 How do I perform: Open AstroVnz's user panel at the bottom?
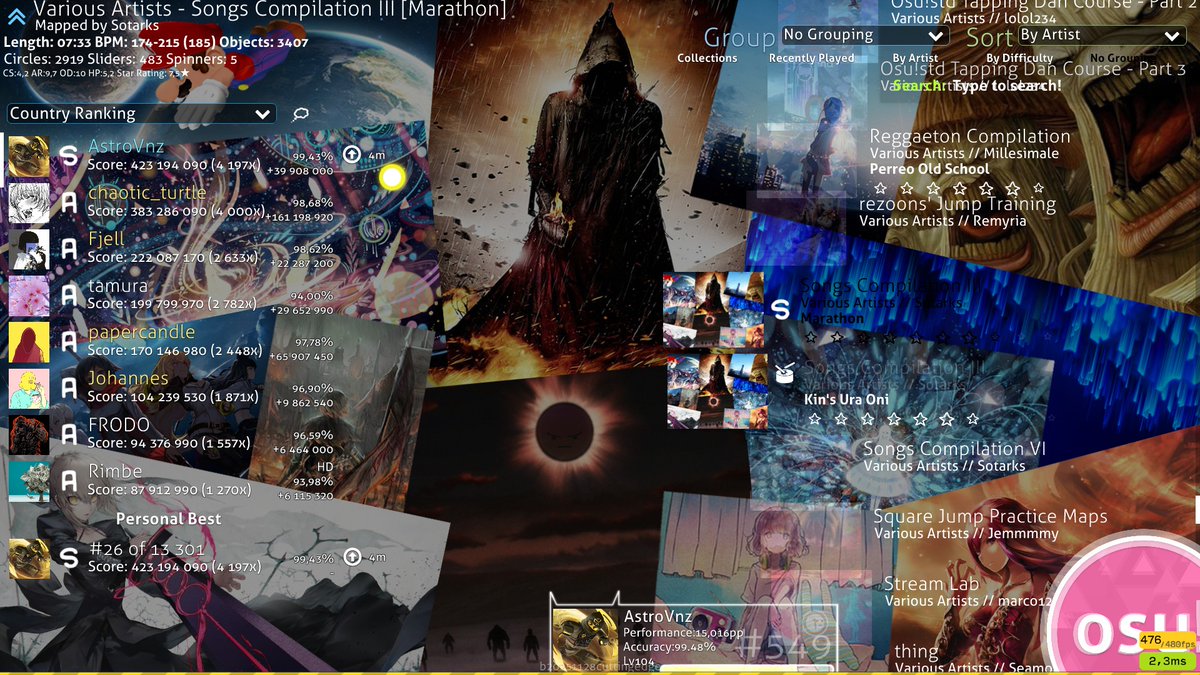pos(693,636)
